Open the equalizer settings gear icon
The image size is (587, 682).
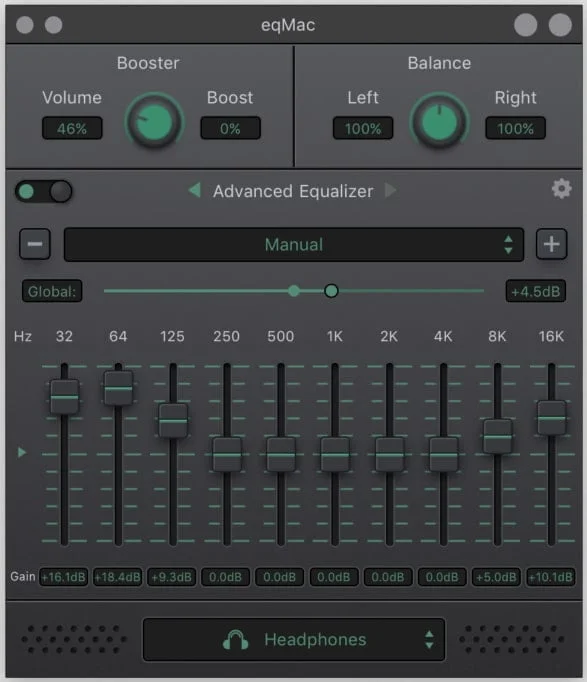pyautogui.click(x=561, y=189)
